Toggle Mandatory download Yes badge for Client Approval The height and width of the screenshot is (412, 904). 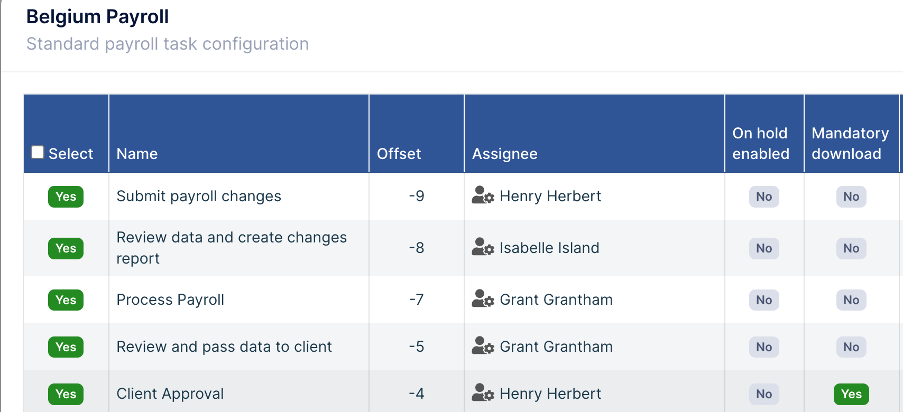point(851,394)
